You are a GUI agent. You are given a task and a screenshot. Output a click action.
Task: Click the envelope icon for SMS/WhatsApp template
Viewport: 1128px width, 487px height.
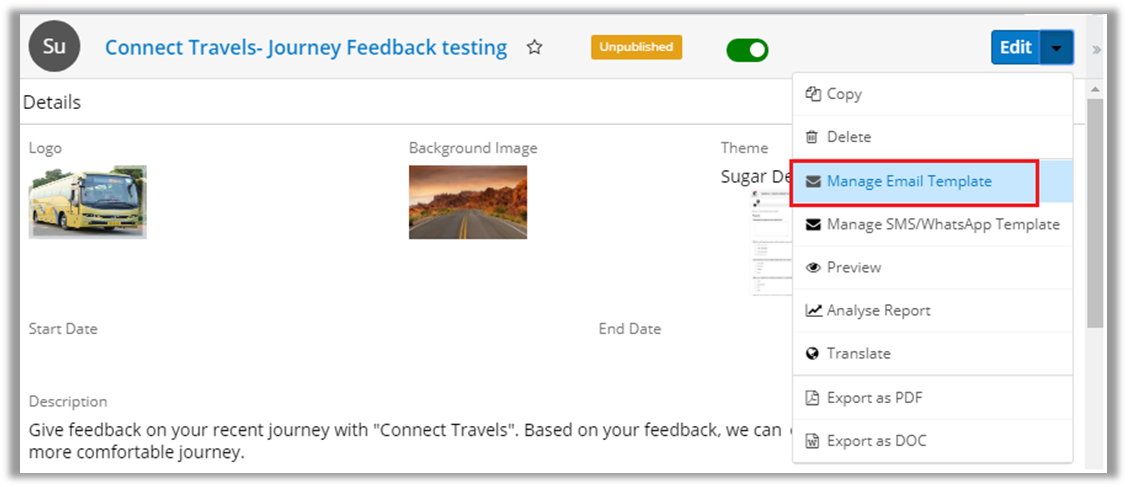[x=813, y=224]
